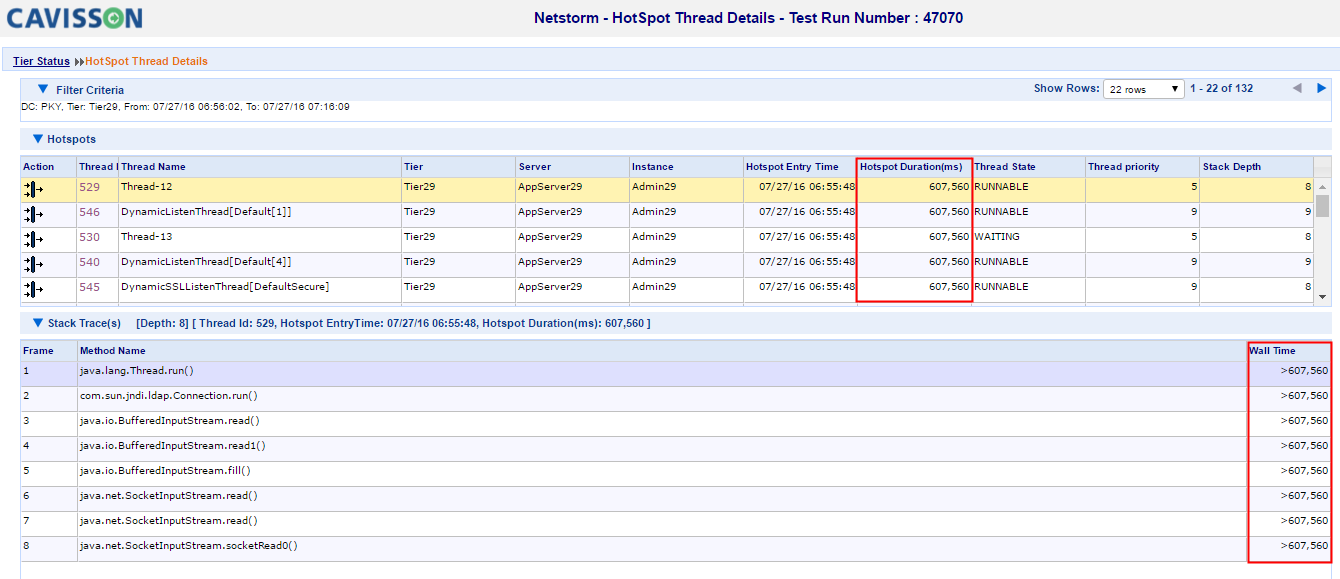Select java.io.BufferedInputStream.read1() frame
Screen dimensions: 1340x579
point(173,446)
